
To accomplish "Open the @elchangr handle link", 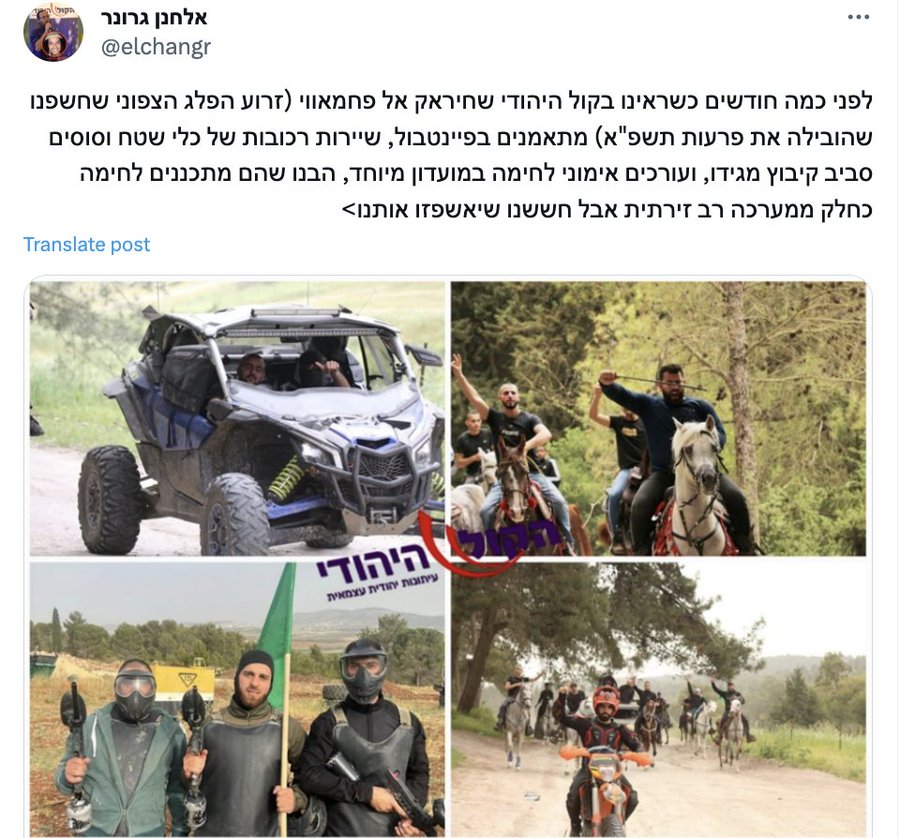I will click(x=156, y=47).
